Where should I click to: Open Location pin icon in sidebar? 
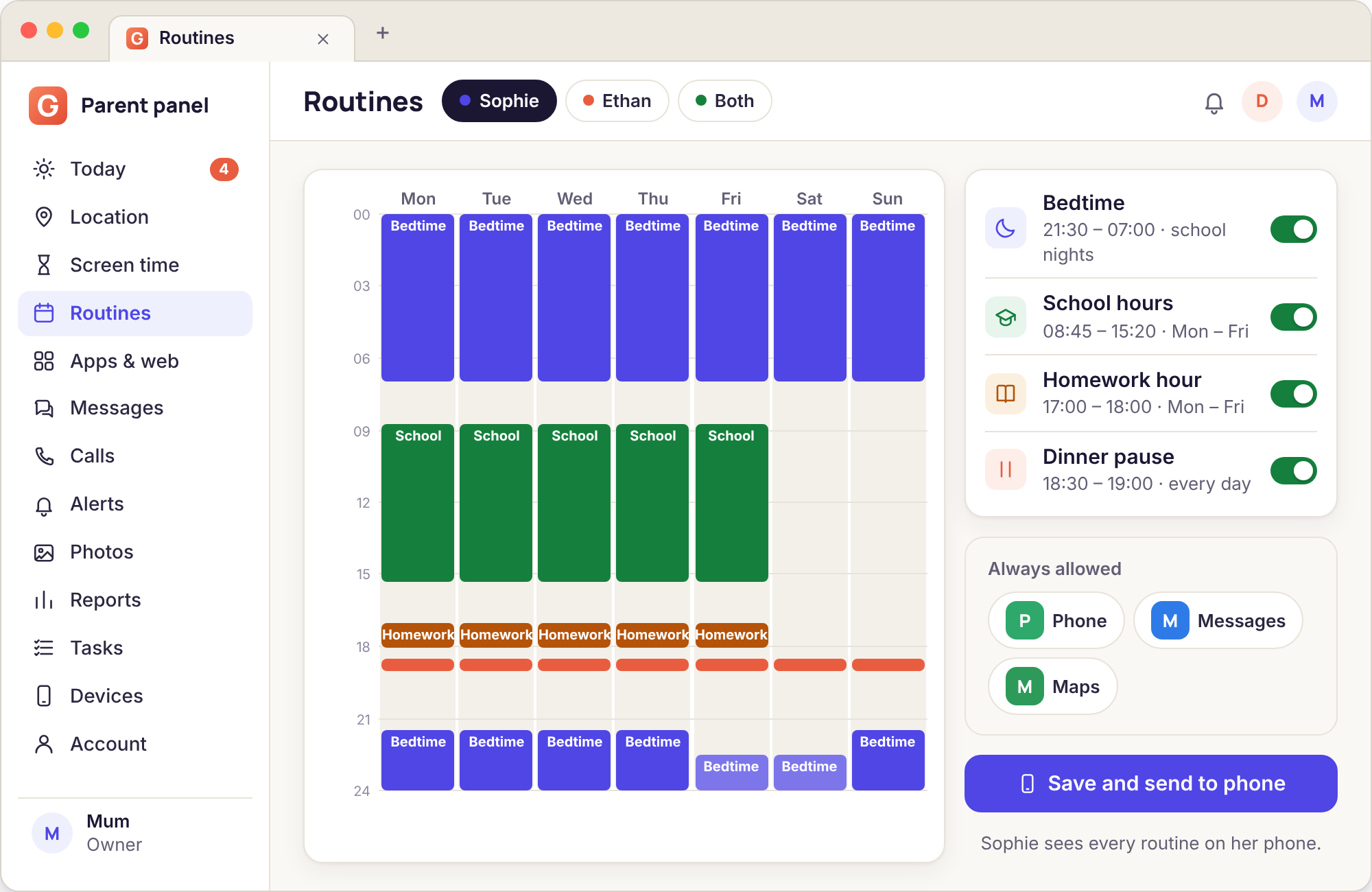pos(44,217)
